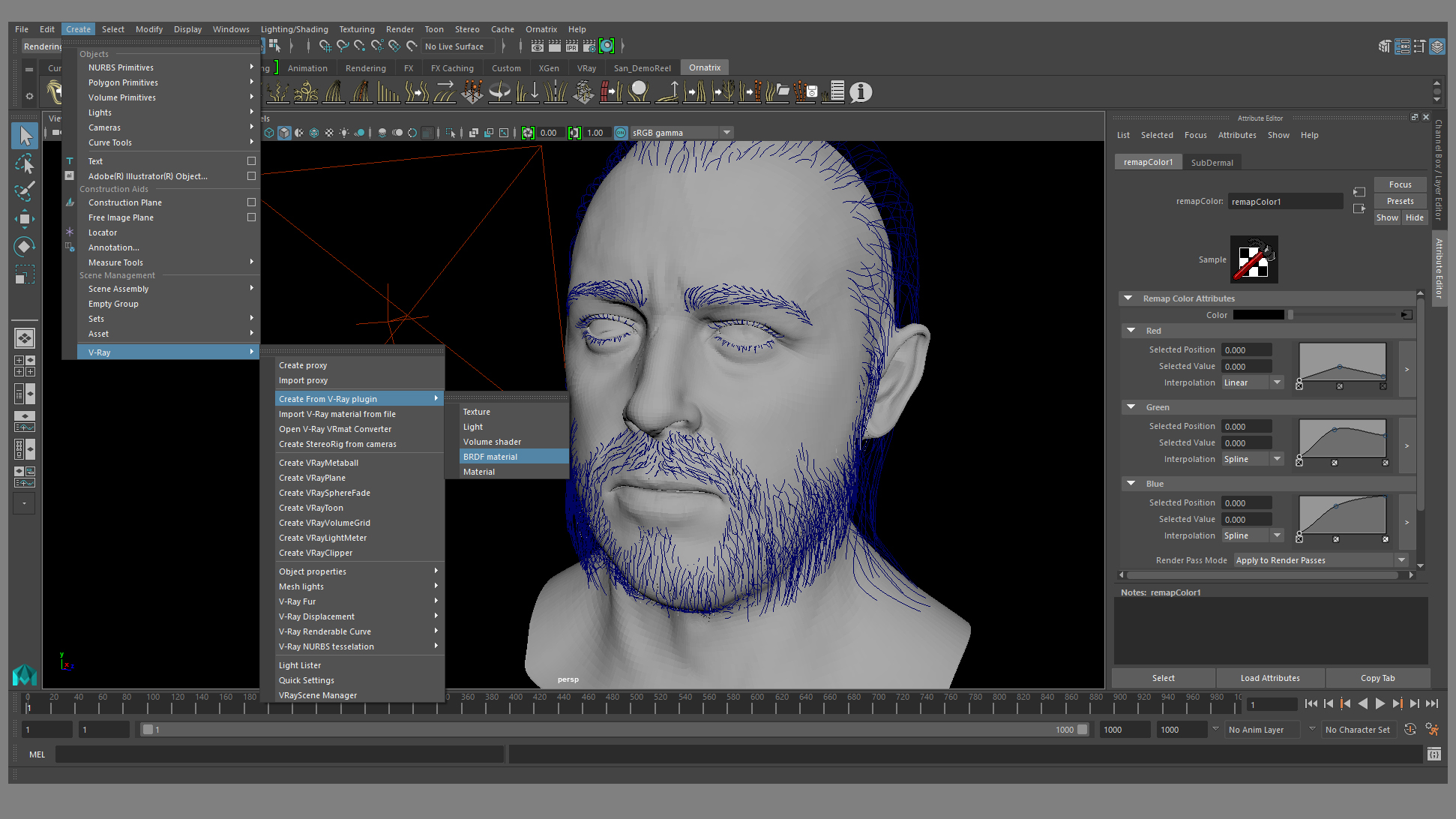This screenshot has width=1456, height=819.
Task: Toggle auto keyframe button near timeline
Action: tap(1410, 729)
